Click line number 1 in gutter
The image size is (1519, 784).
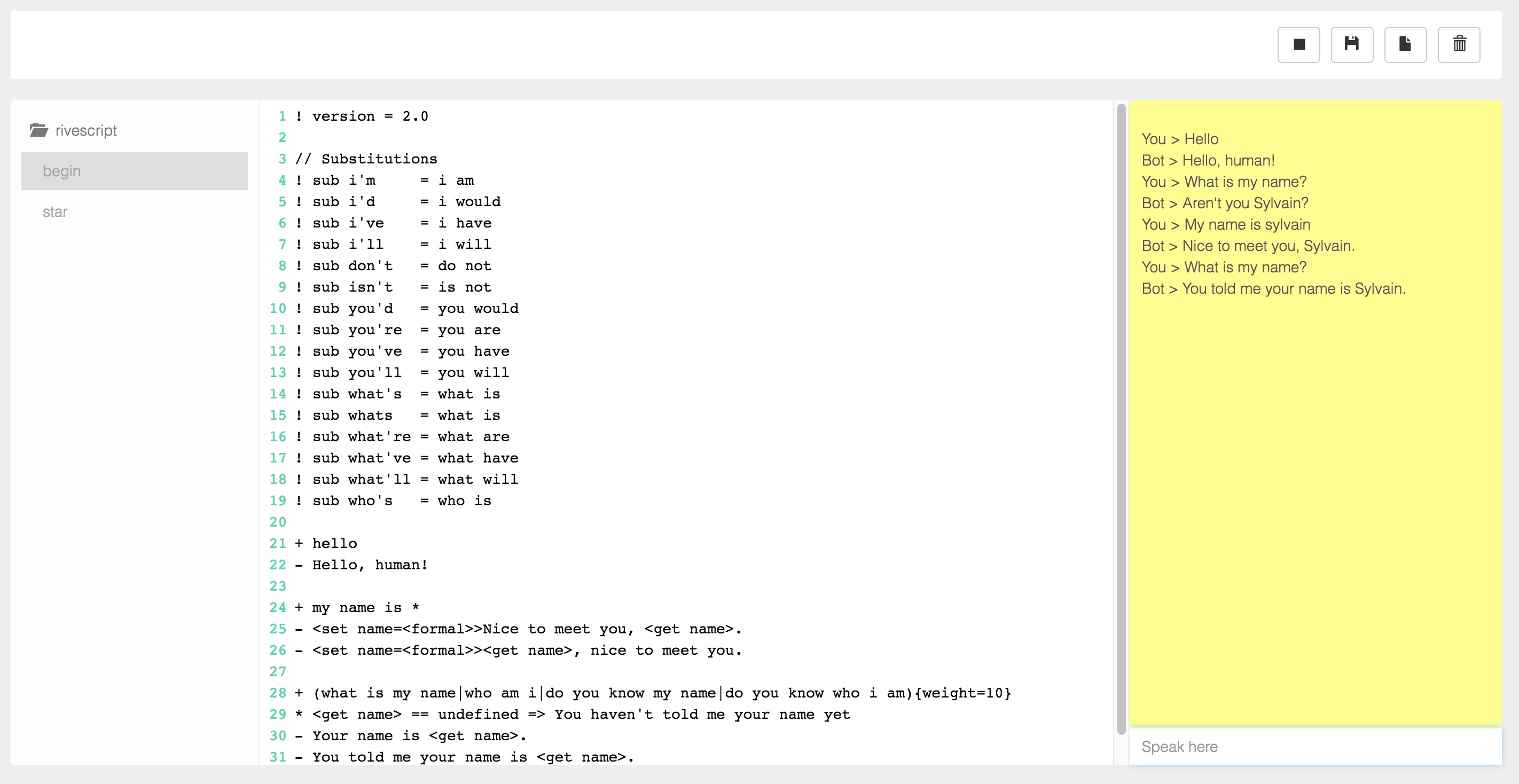tap(282, 116)
